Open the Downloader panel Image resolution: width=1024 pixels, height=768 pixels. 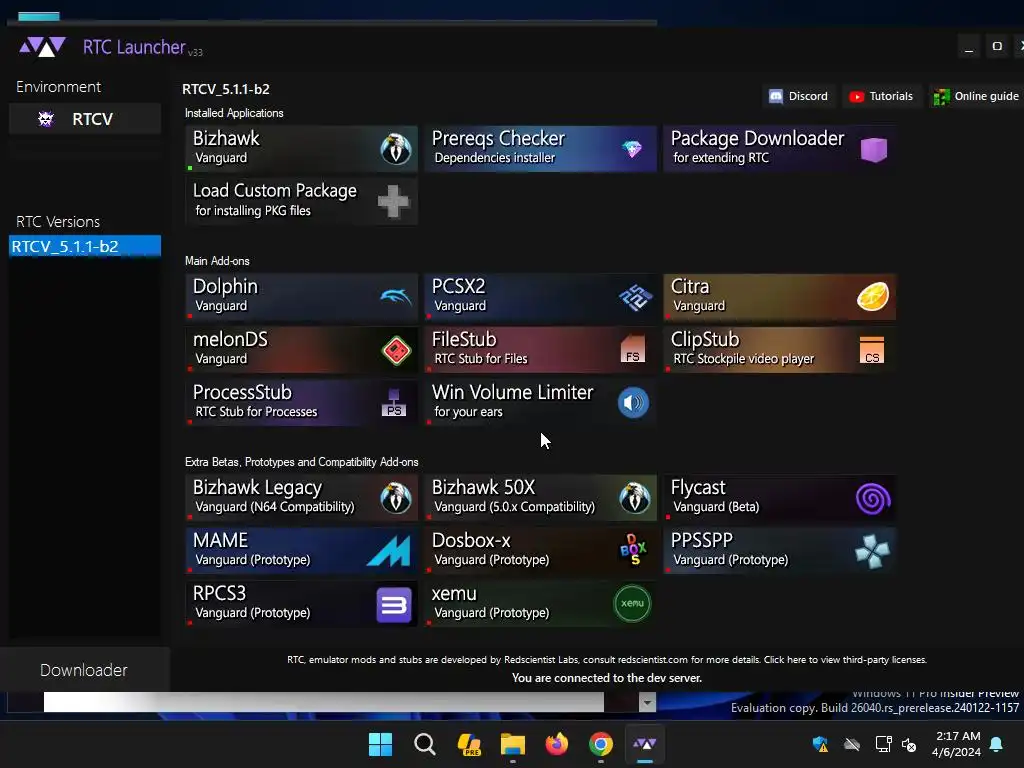(x=84, y=670)
